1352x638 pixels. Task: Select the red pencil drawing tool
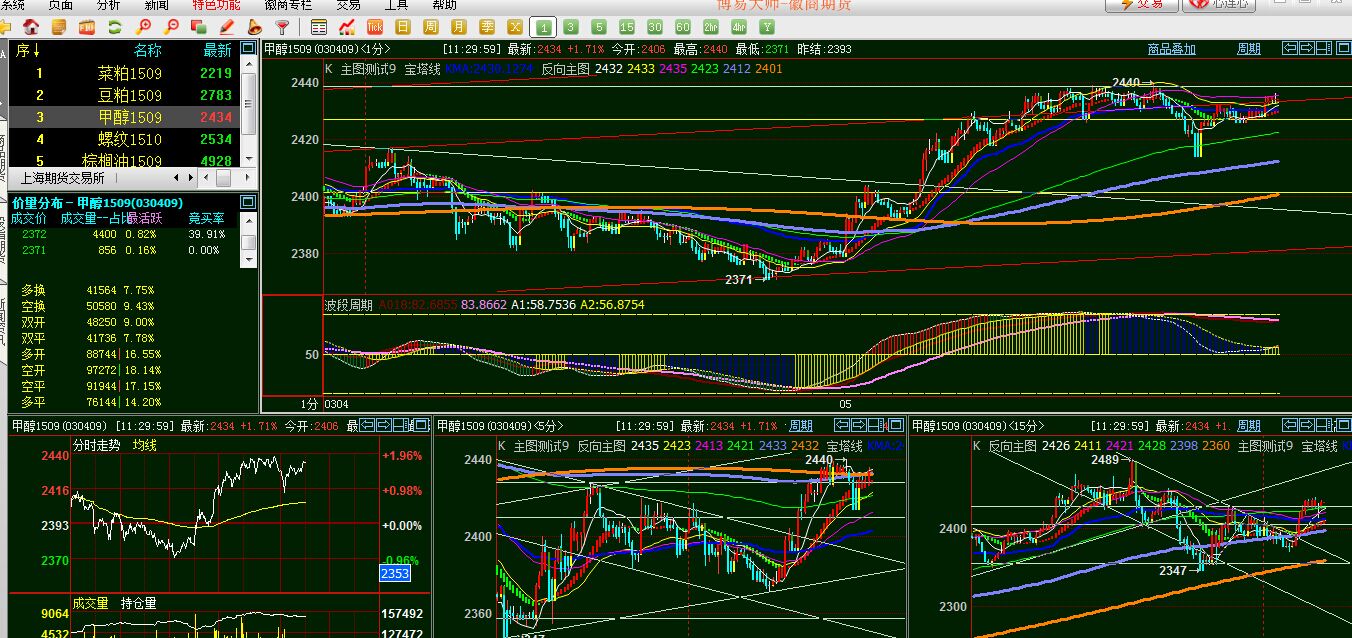[x=227, y=27]
